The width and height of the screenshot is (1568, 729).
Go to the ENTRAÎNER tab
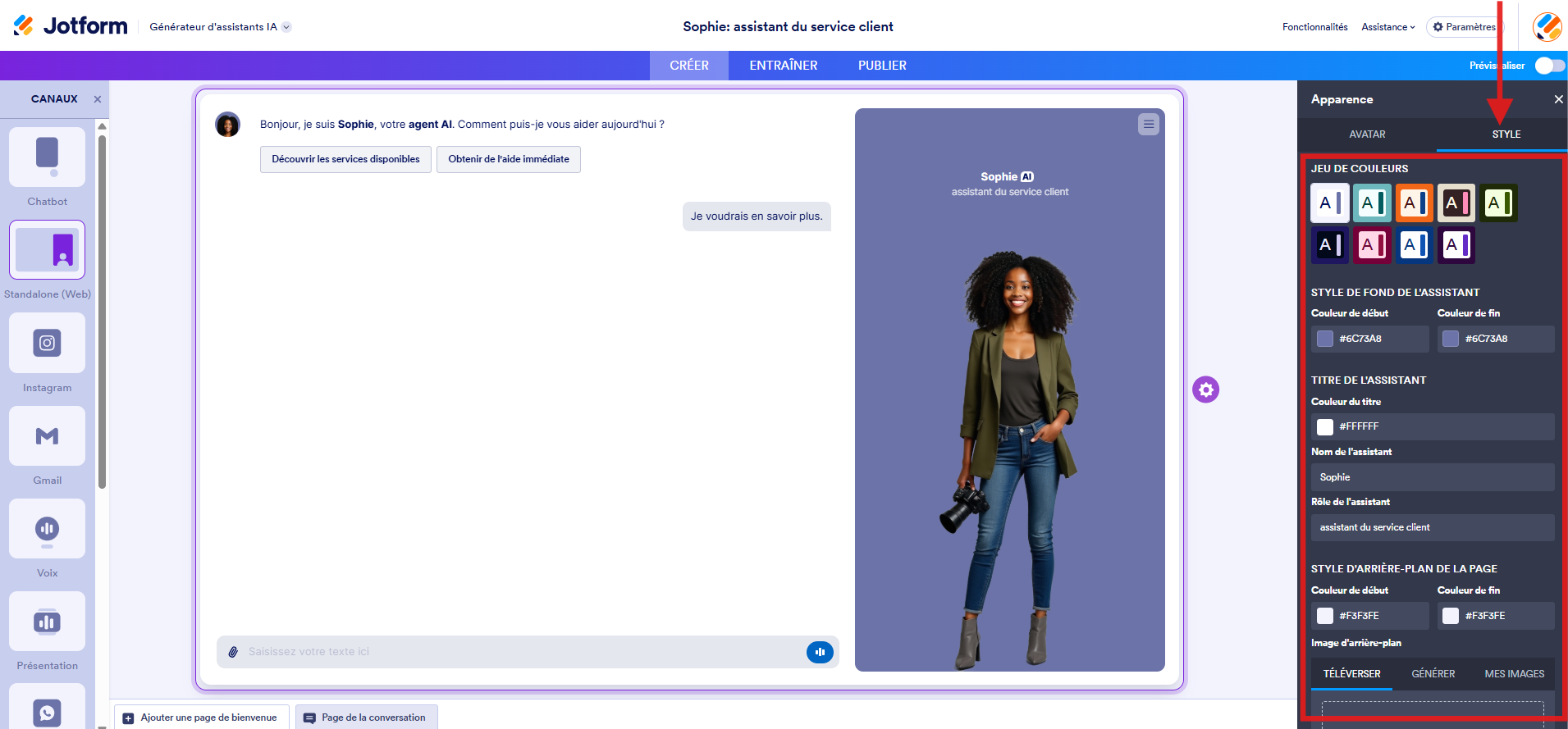[784, 66]
